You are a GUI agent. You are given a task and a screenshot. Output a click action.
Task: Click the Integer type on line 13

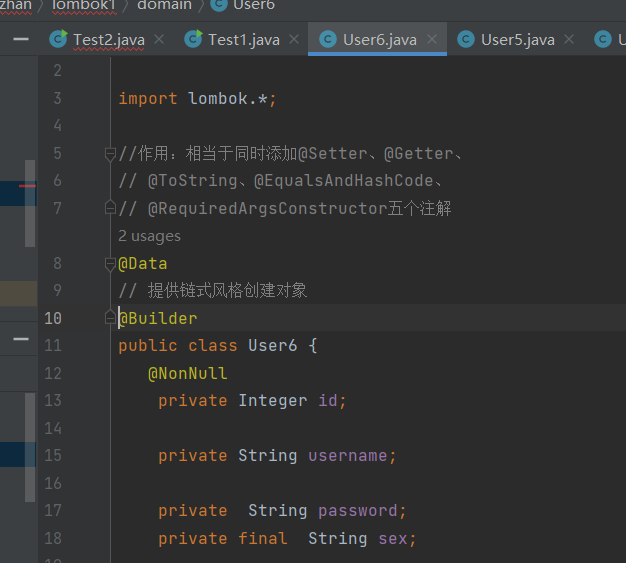click(273, 401)
